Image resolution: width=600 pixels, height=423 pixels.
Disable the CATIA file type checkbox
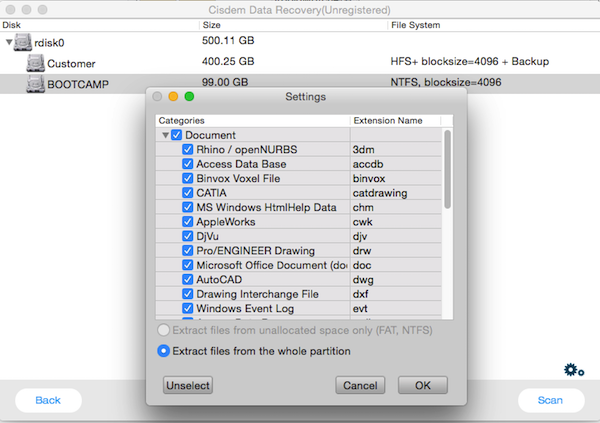coord(188,193)
